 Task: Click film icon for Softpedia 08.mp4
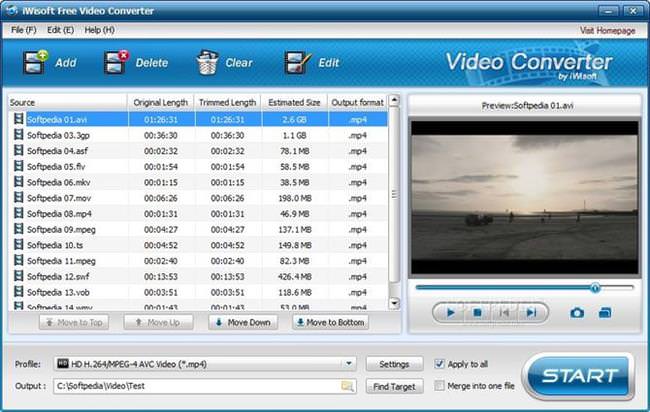(x=18, y=213)
